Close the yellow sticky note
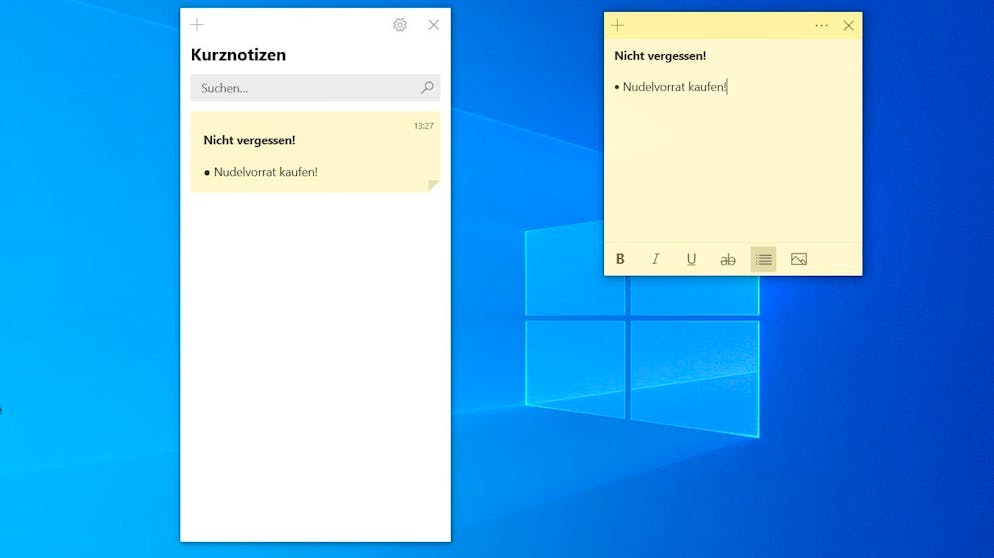This screenshot has height=558, width=994. (x=848, y=26)
